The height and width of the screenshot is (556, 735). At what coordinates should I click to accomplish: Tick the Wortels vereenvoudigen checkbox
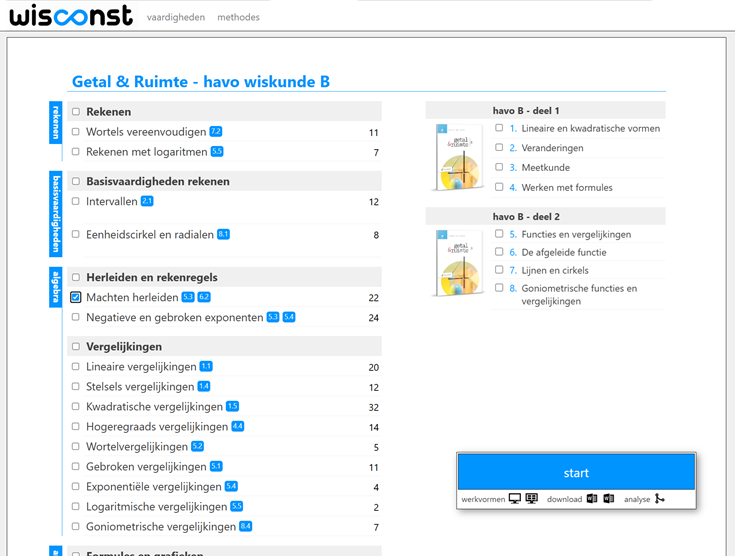[75, 132]
